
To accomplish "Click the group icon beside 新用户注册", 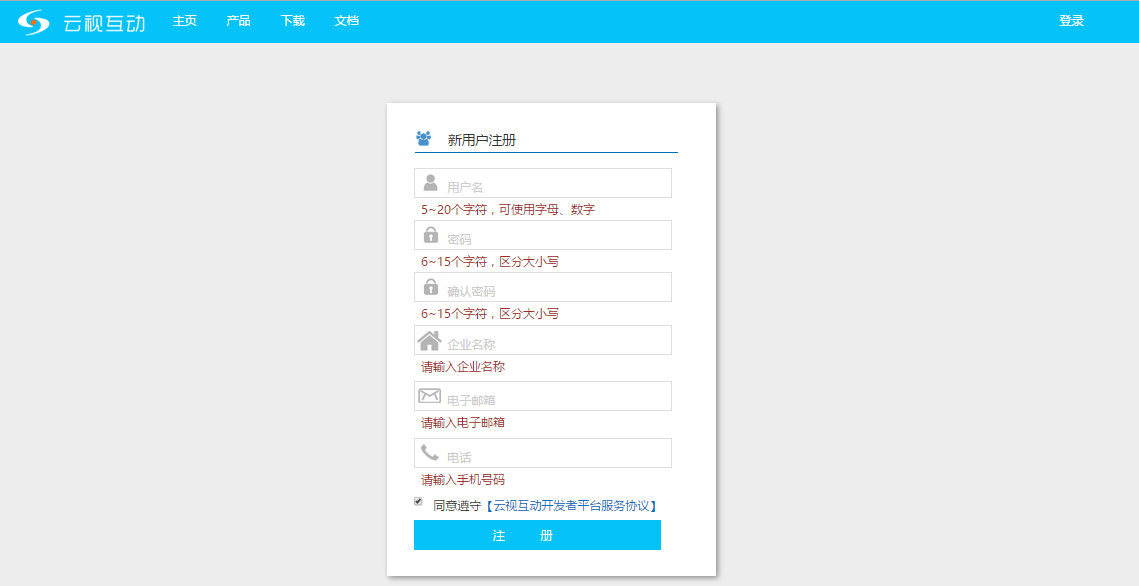I will (x=423, y=139).
